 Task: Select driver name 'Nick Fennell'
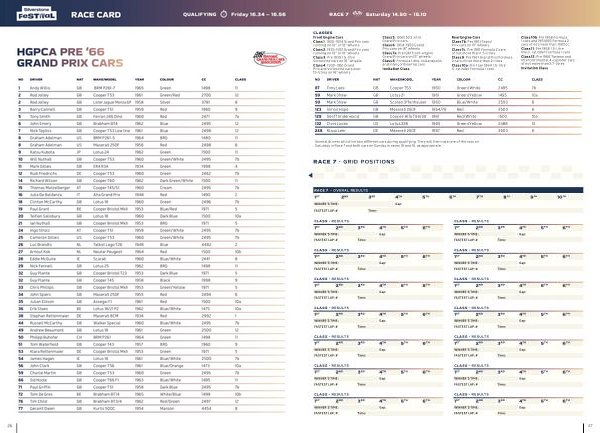tap(41, 266)
